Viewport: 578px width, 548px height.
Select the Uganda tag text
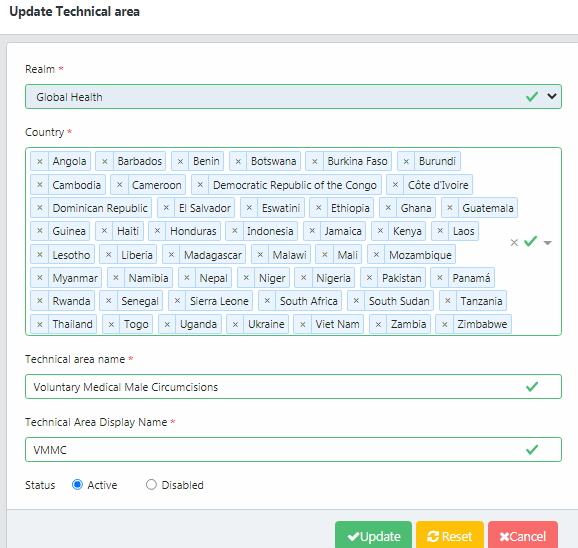point(198,324)
